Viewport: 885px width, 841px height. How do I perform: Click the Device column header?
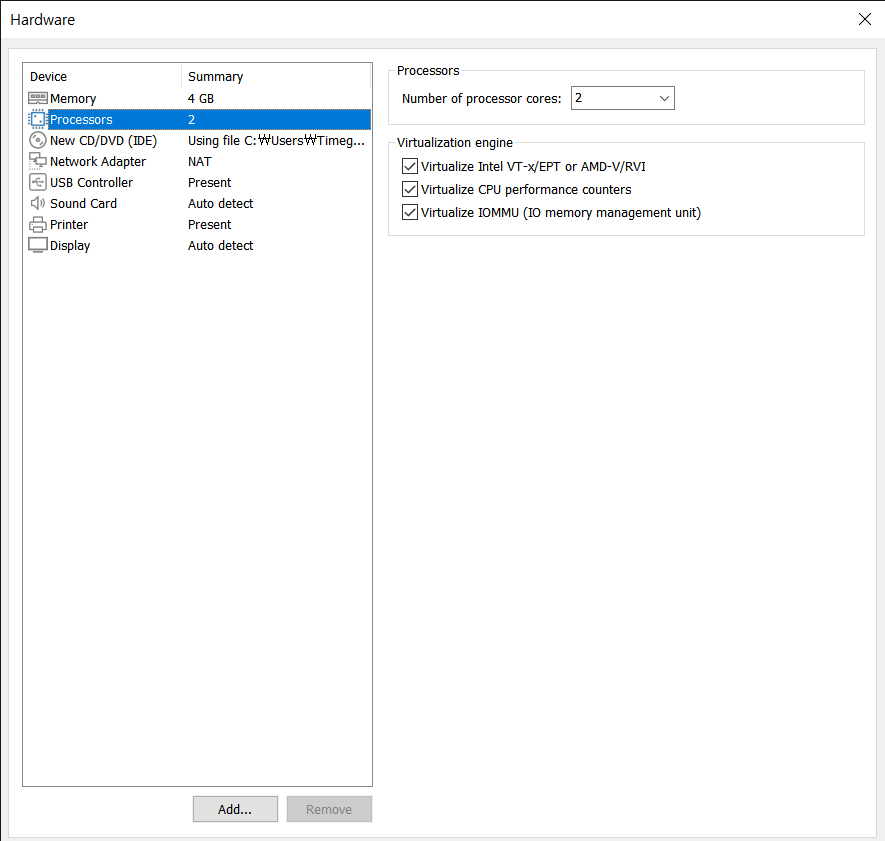tap(49, 77)
